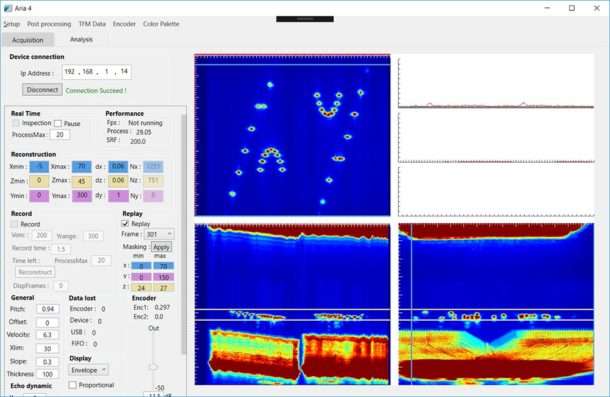Enable the Proportional checkbox

tap(72, 385)
